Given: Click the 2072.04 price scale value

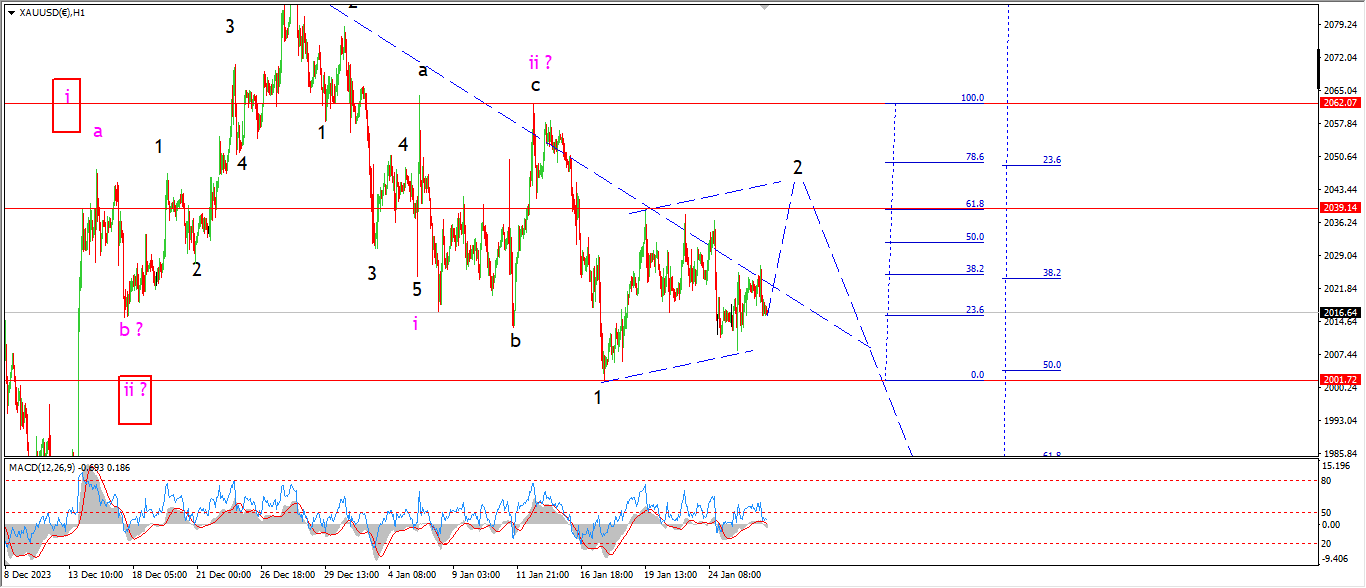Looking at the screenshot, I should [x=1339, y=57].
